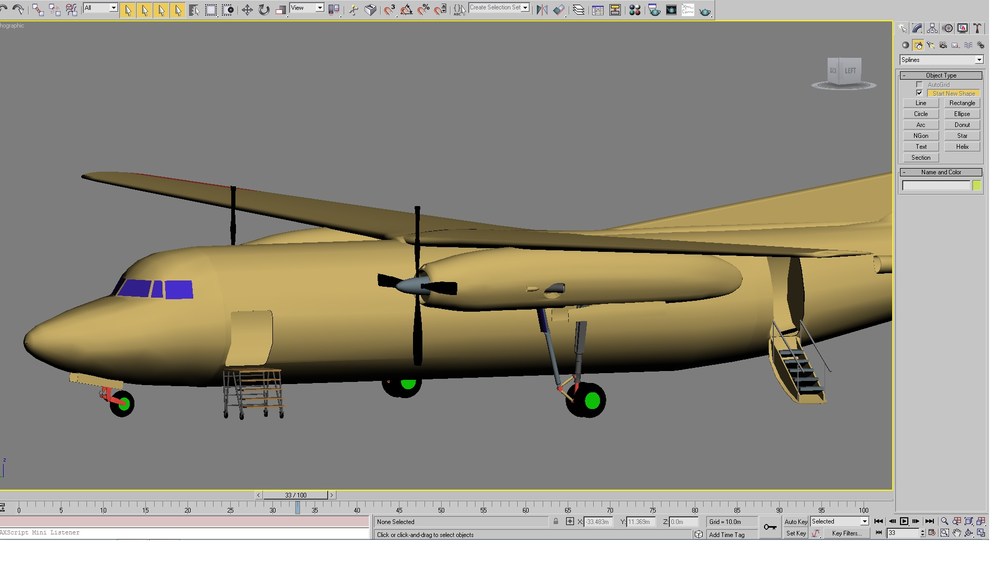1000x562 pixels.
Task: Open the Mirror tool
Action: coord(541,10)
